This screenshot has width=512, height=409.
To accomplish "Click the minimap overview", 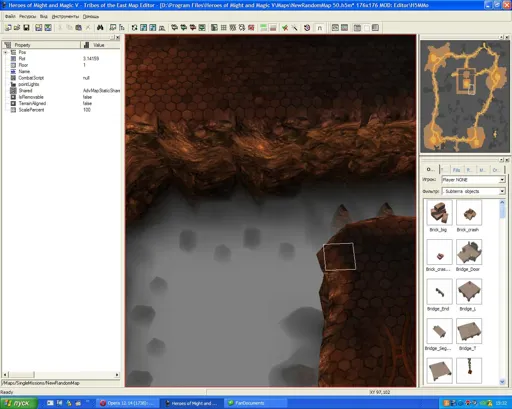I will 465,97.
